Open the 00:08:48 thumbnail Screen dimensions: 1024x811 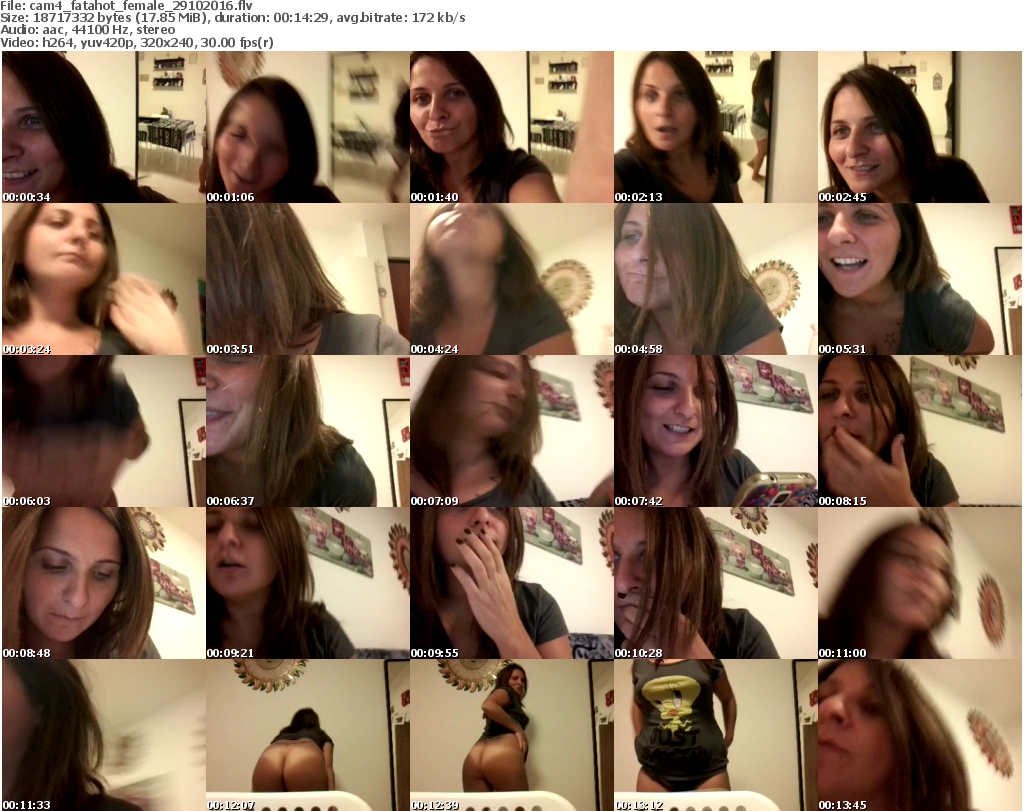coord(103,583)
